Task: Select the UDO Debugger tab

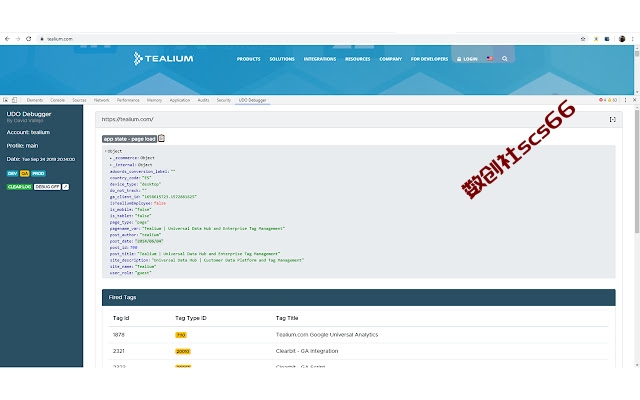Action: click(252, 100)
